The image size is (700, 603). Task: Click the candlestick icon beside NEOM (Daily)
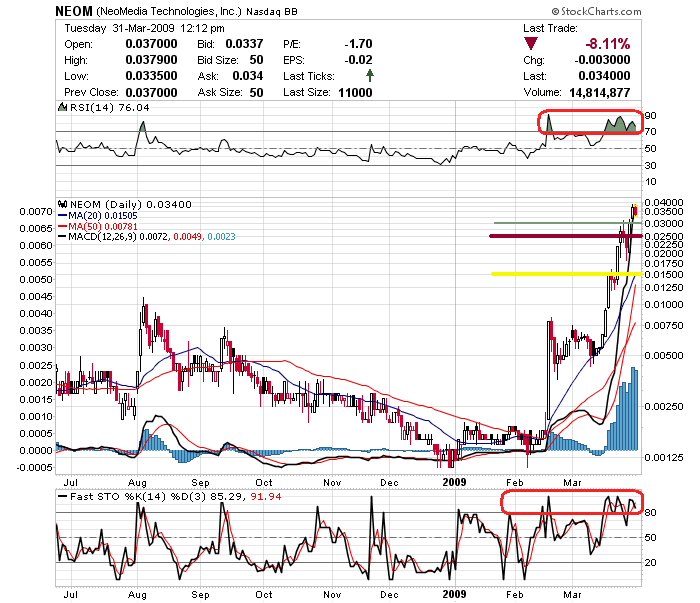pos(62,204)
